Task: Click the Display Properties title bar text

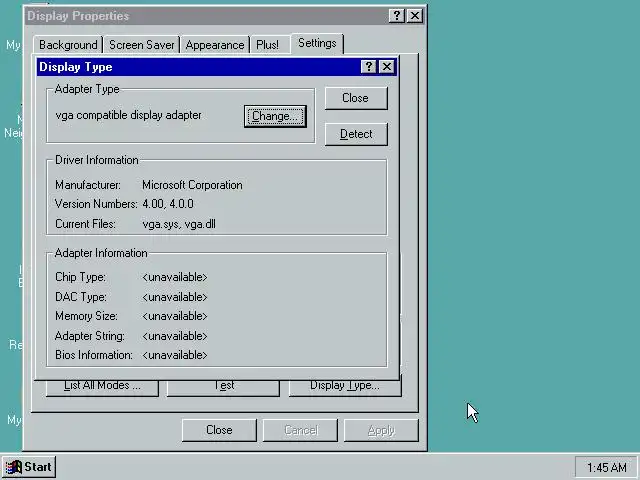Action: tap(78, 16)
